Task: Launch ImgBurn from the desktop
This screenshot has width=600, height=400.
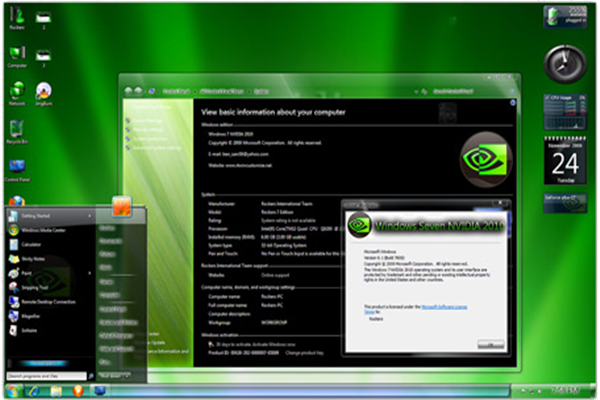Action: (x=44, y=94)
